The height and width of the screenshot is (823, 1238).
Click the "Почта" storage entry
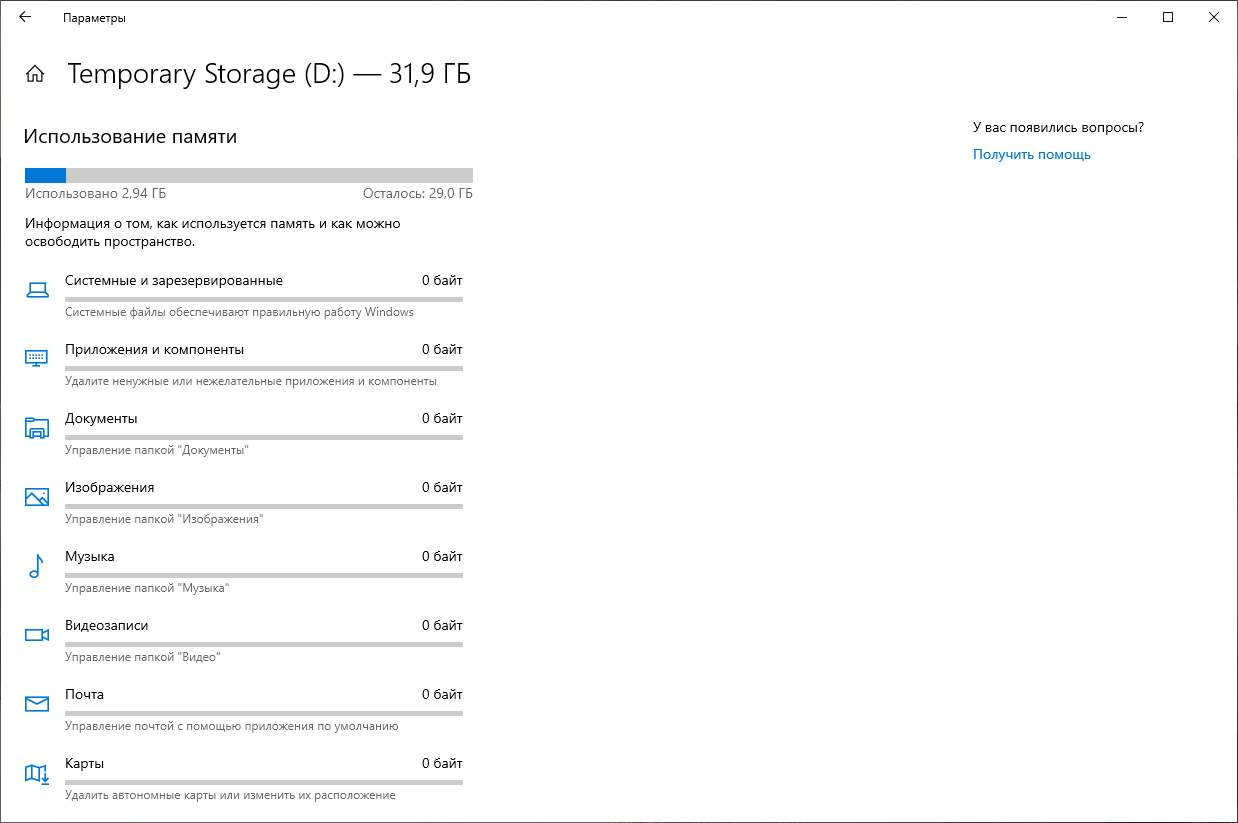[x=85, y=695]
